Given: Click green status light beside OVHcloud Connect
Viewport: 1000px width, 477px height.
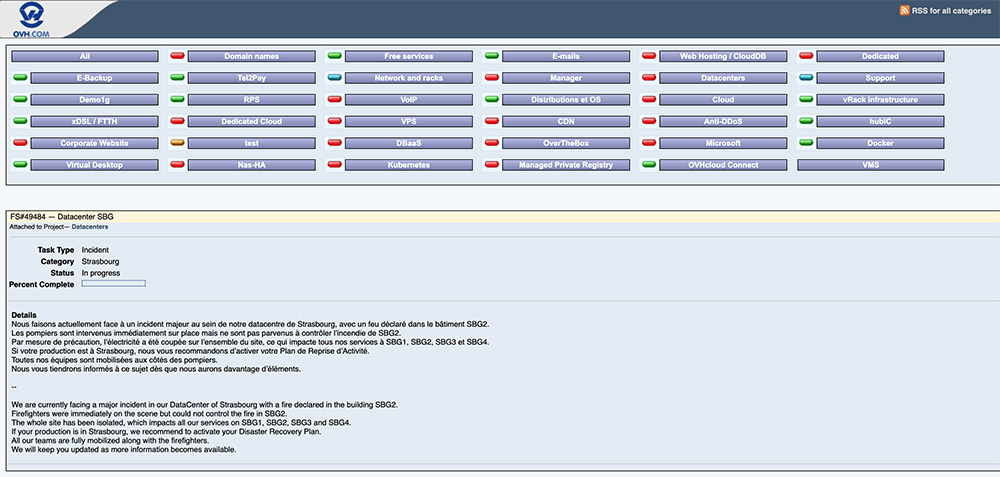Looking at the screenshot, I should coord(649,165).
